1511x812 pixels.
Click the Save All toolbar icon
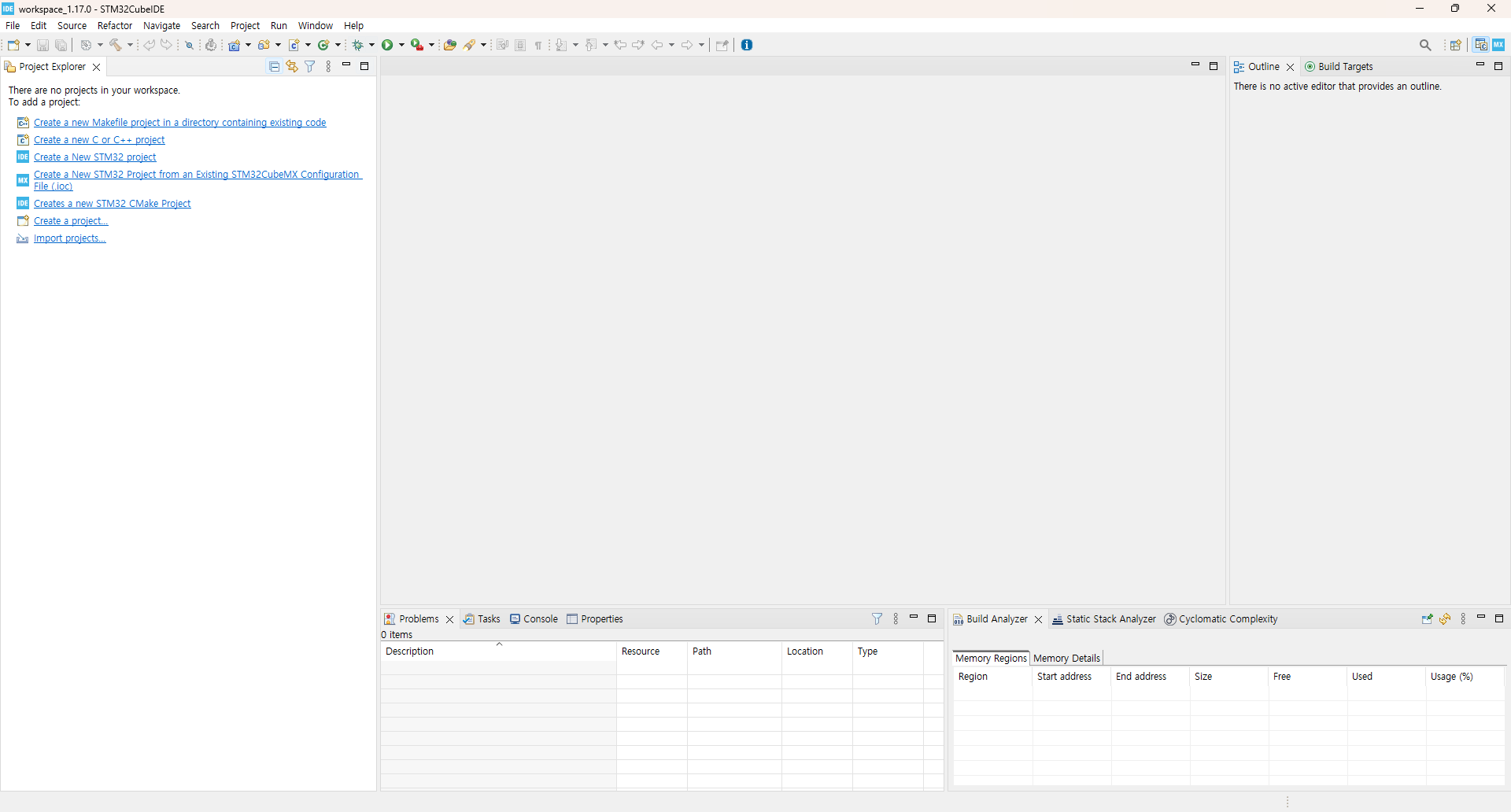pyautogui.click(x=61, y=45)
